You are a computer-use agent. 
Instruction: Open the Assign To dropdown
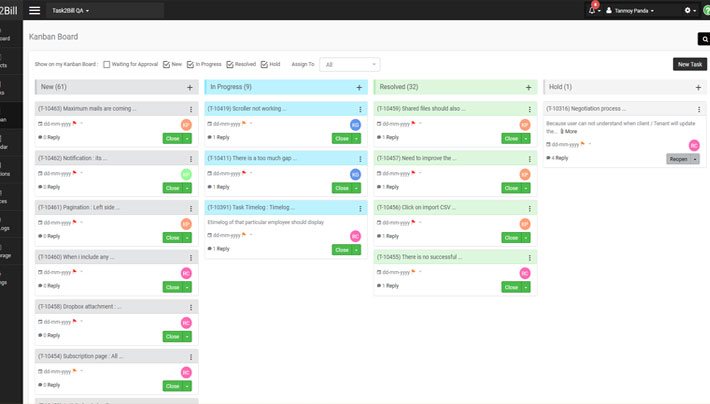pos(350,64)
